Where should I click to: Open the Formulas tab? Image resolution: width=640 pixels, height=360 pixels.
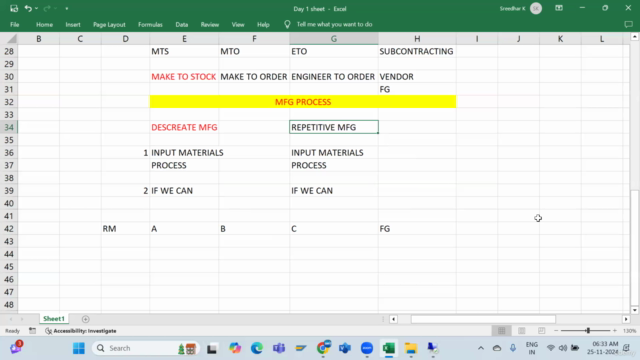[150, 24]
